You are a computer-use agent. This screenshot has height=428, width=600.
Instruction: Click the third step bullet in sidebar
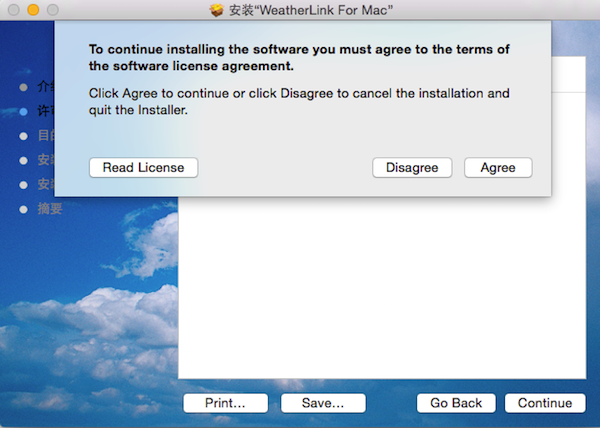pyautogui.click(x=23, y=135)
